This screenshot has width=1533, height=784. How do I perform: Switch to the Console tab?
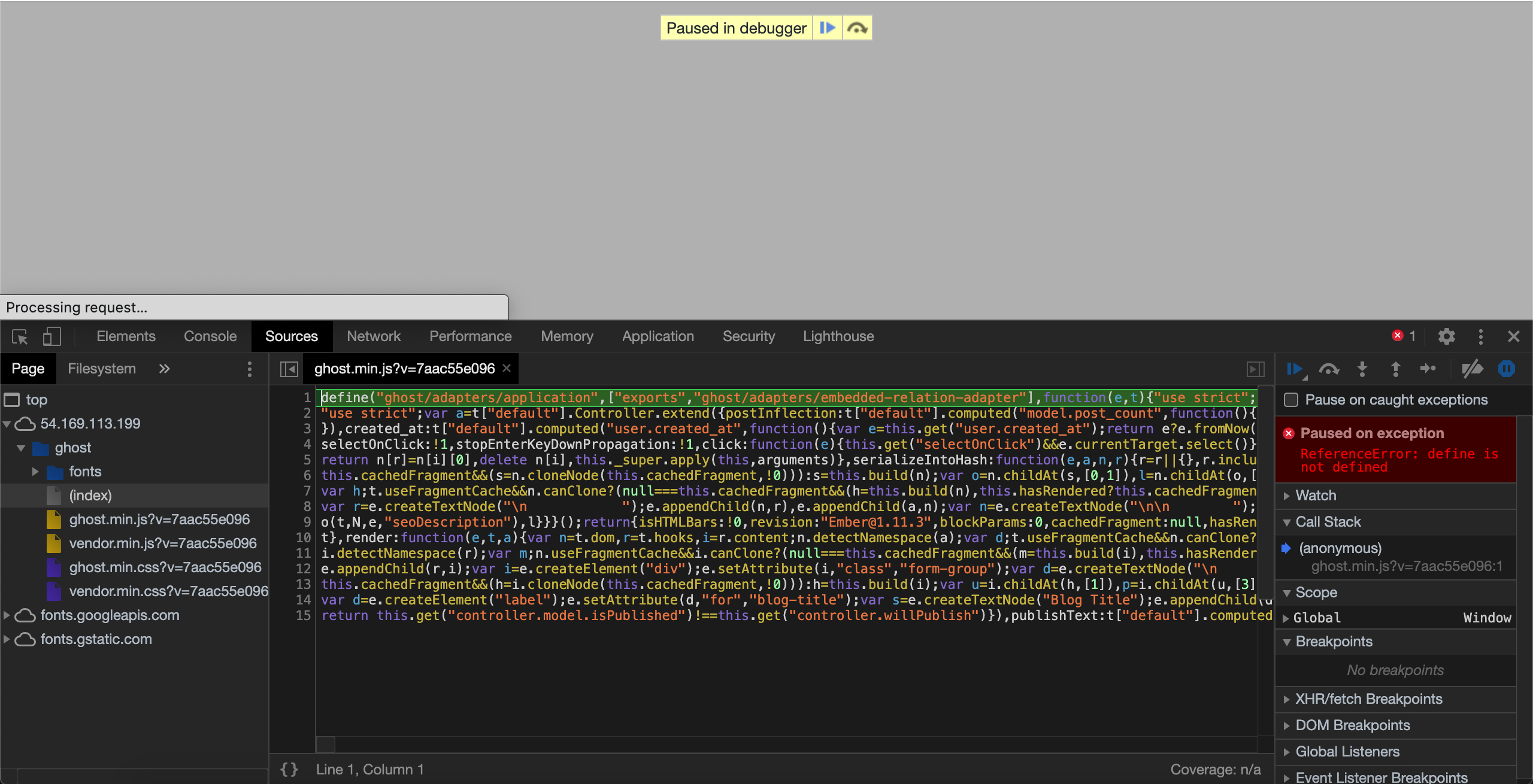[x=210, y=336]
